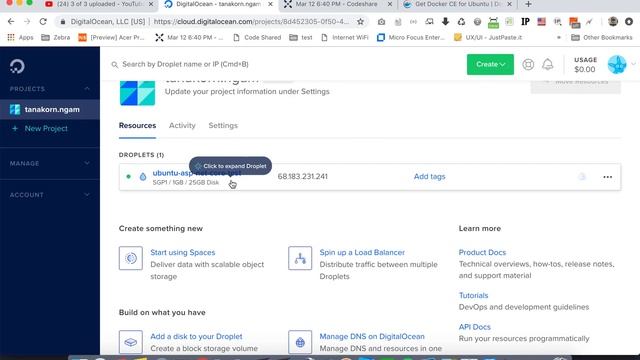Click Add a disk to your Droplet

(196, 336)
